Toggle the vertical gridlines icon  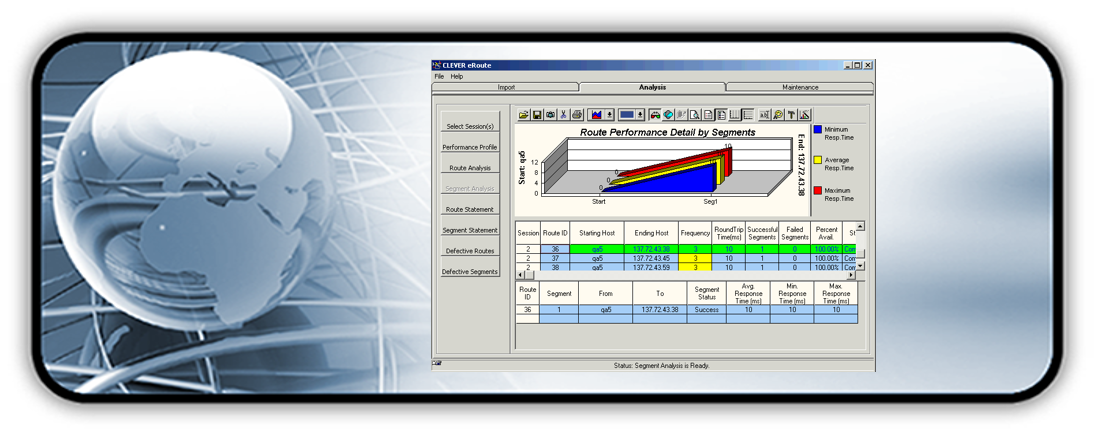click(735, 114)
